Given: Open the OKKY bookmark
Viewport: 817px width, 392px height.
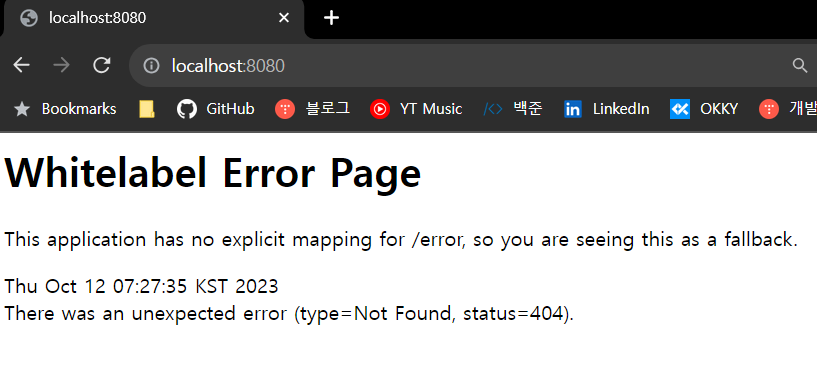Looking at the screenshot, I should click(x=704, y=109).
